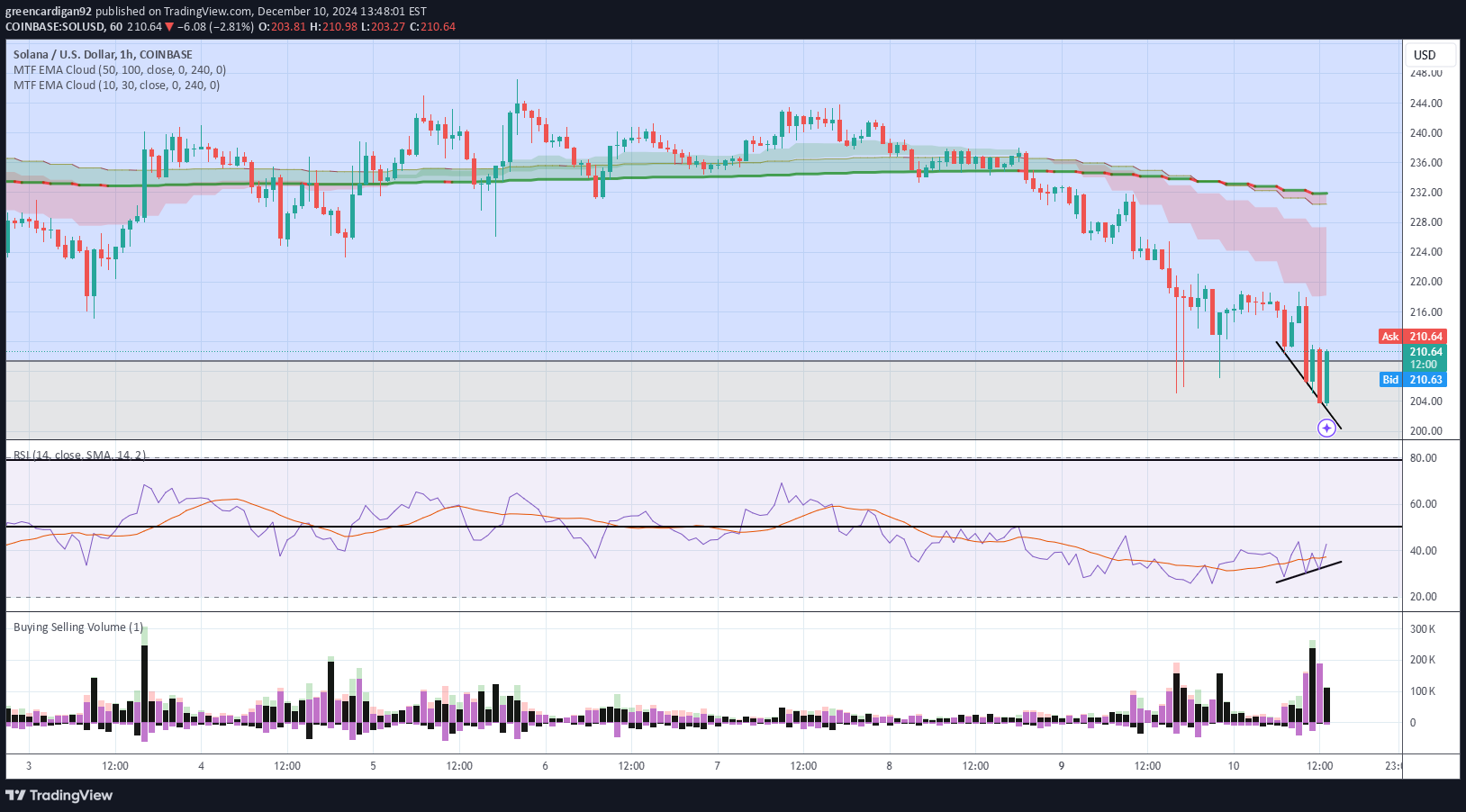1466x812 pixels.
Task: Click the blue Bid 210.63 price label
Action: click(1413, 380)
